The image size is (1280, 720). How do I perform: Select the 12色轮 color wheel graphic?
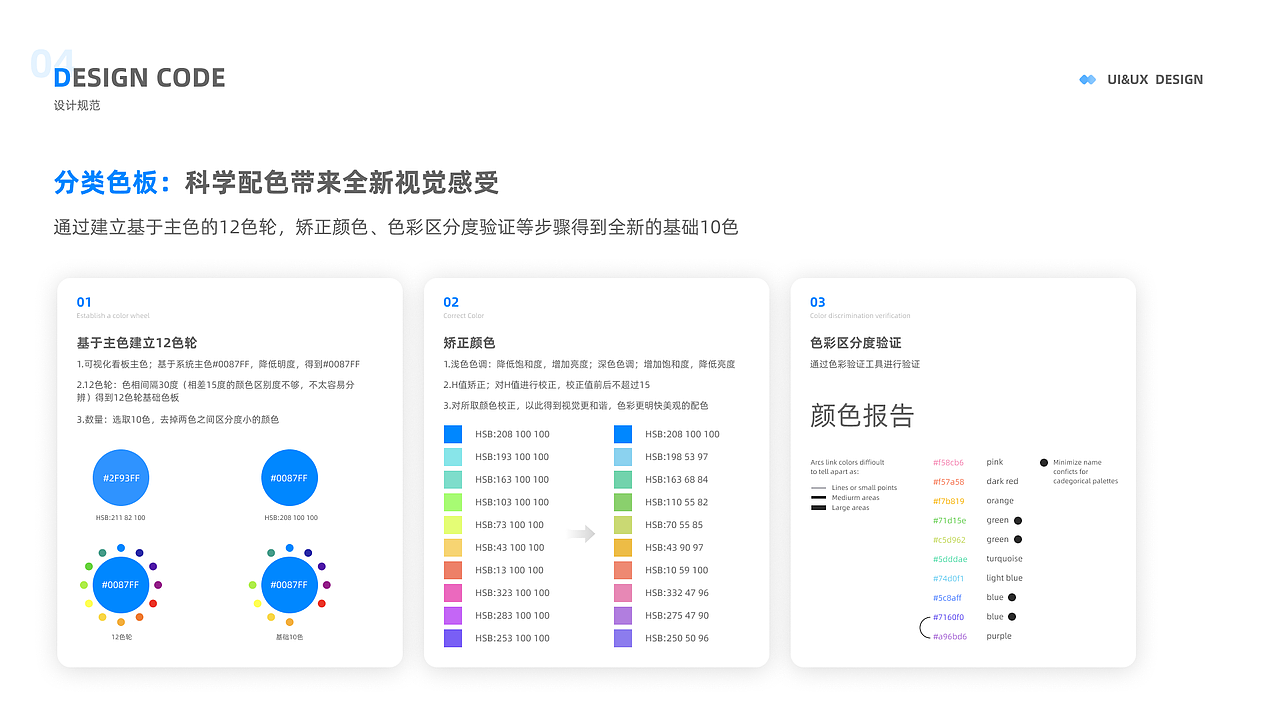tap(121, 584)
